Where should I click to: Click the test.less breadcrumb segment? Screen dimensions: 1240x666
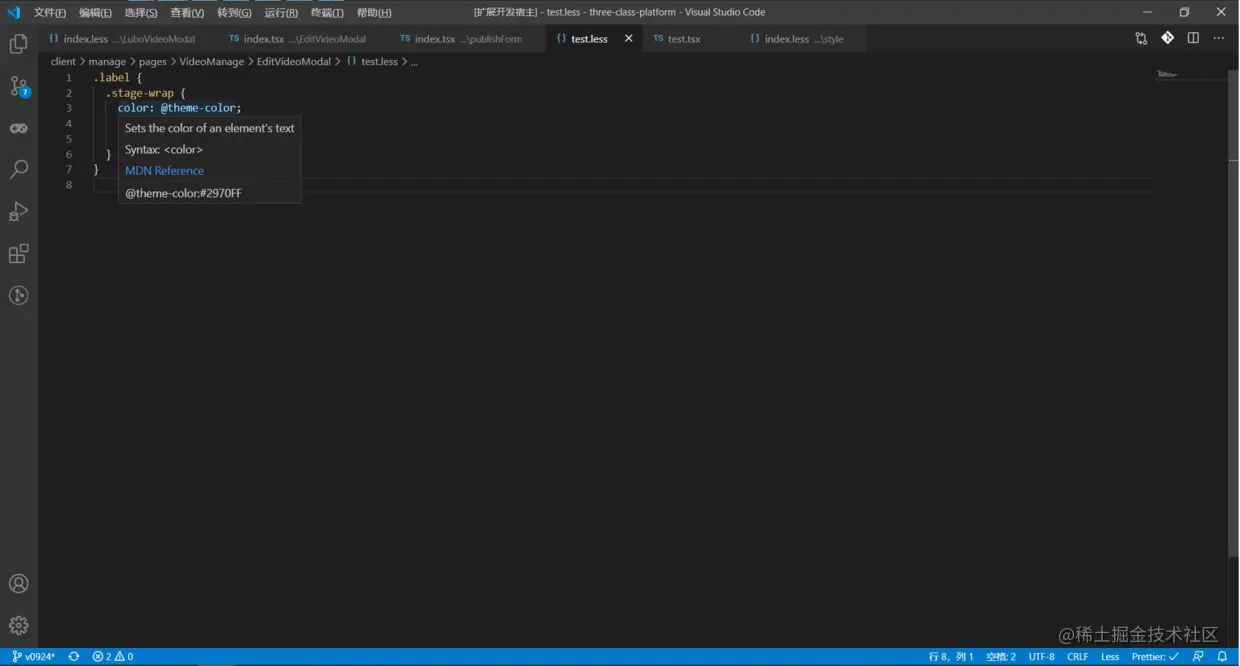click(x=372, y=61)
